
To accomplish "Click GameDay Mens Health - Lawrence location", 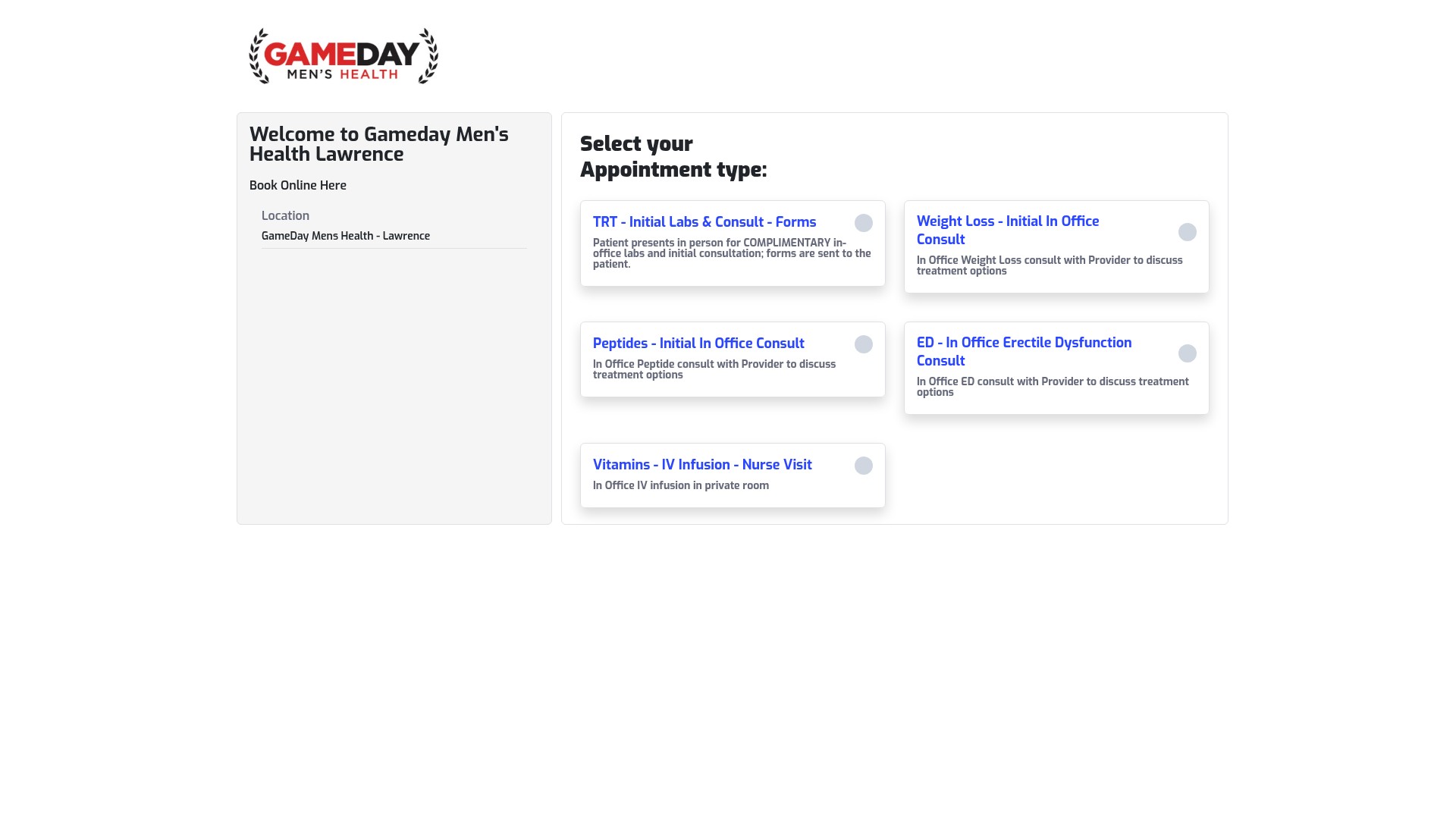I will (x=346, y=236).
